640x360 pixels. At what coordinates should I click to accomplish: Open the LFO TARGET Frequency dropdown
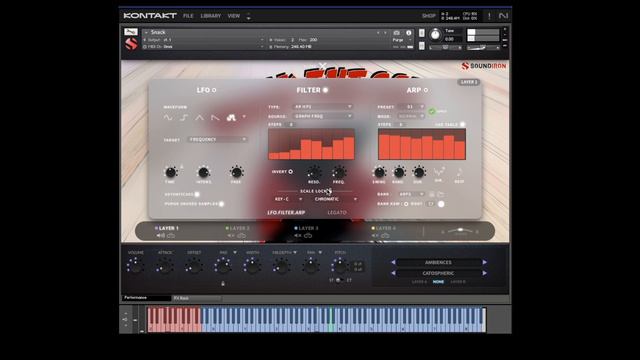218,140
